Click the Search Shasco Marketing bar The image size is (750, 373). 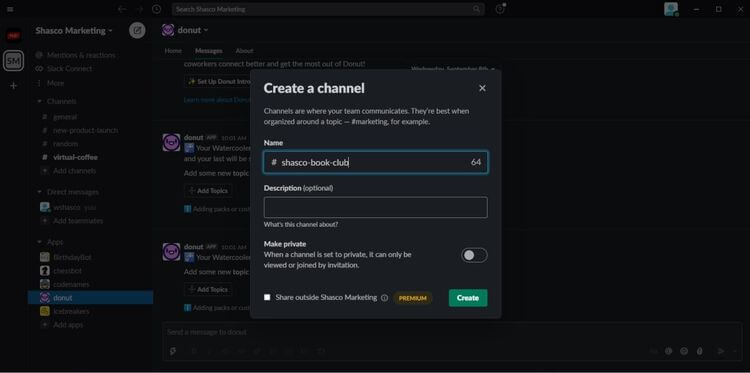(x=328, y=9)
